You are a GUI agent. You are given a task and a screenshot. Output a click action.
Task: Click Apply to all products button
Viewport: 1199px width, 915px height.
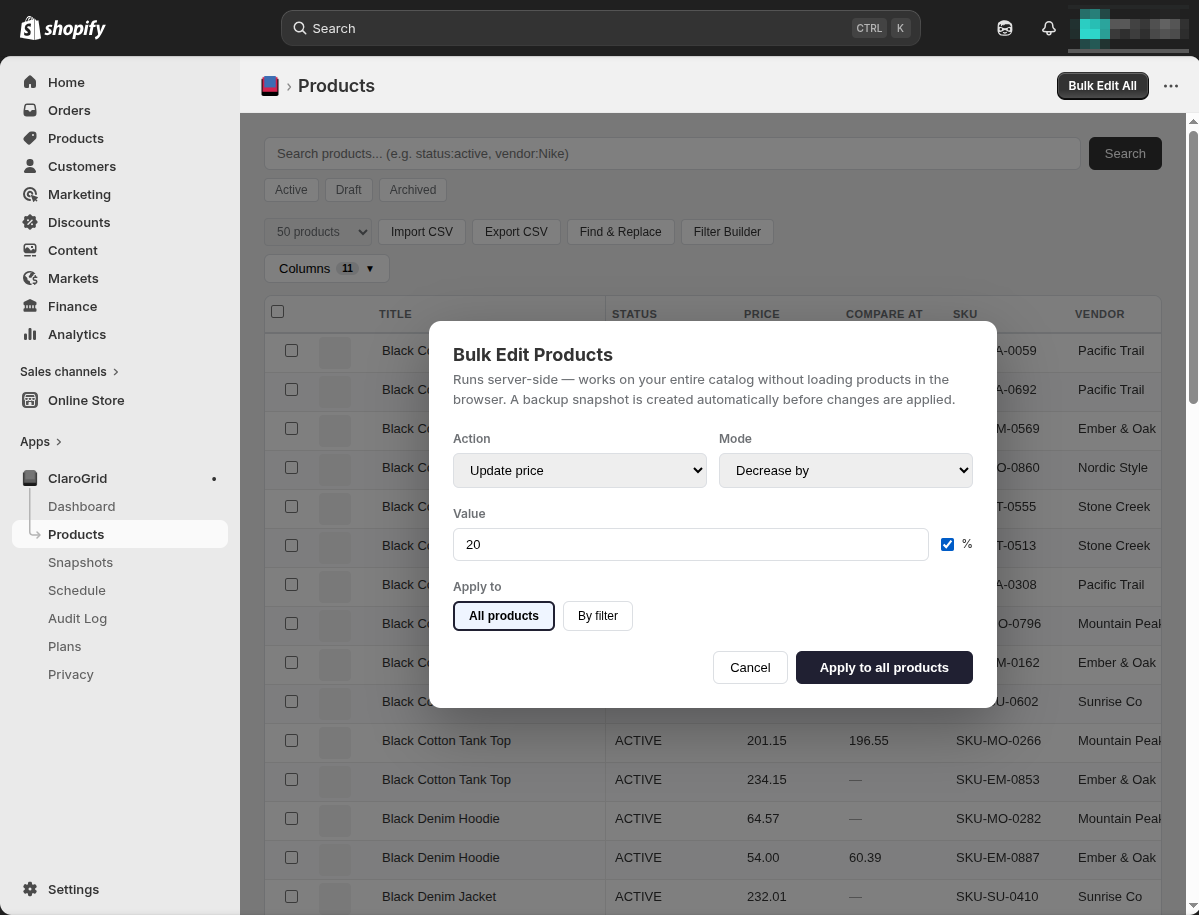pyautogui.click(x=883, y=668)
